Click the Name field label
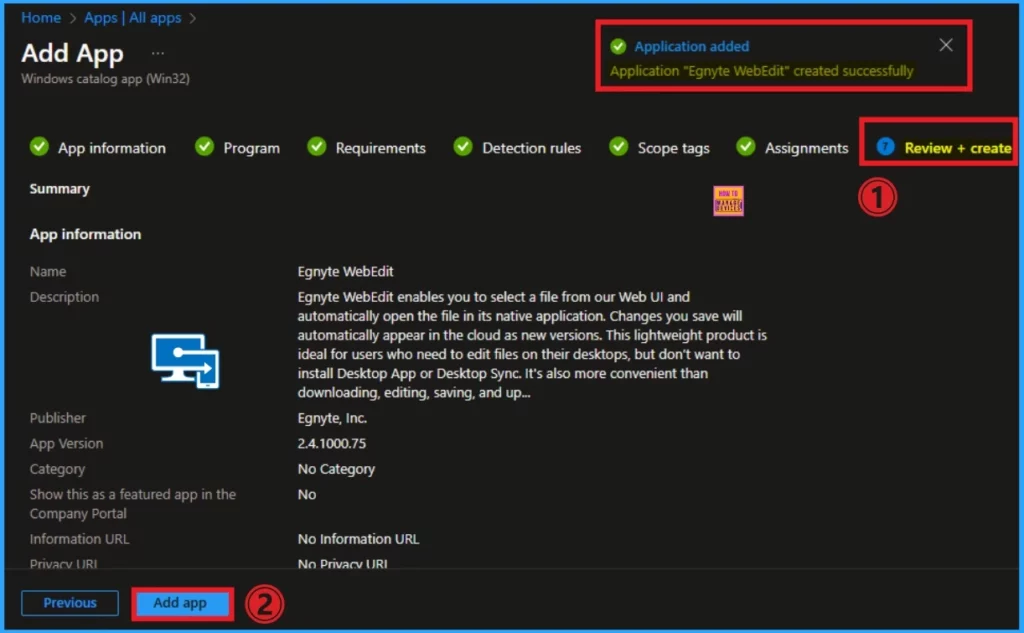 click(48, 271)
